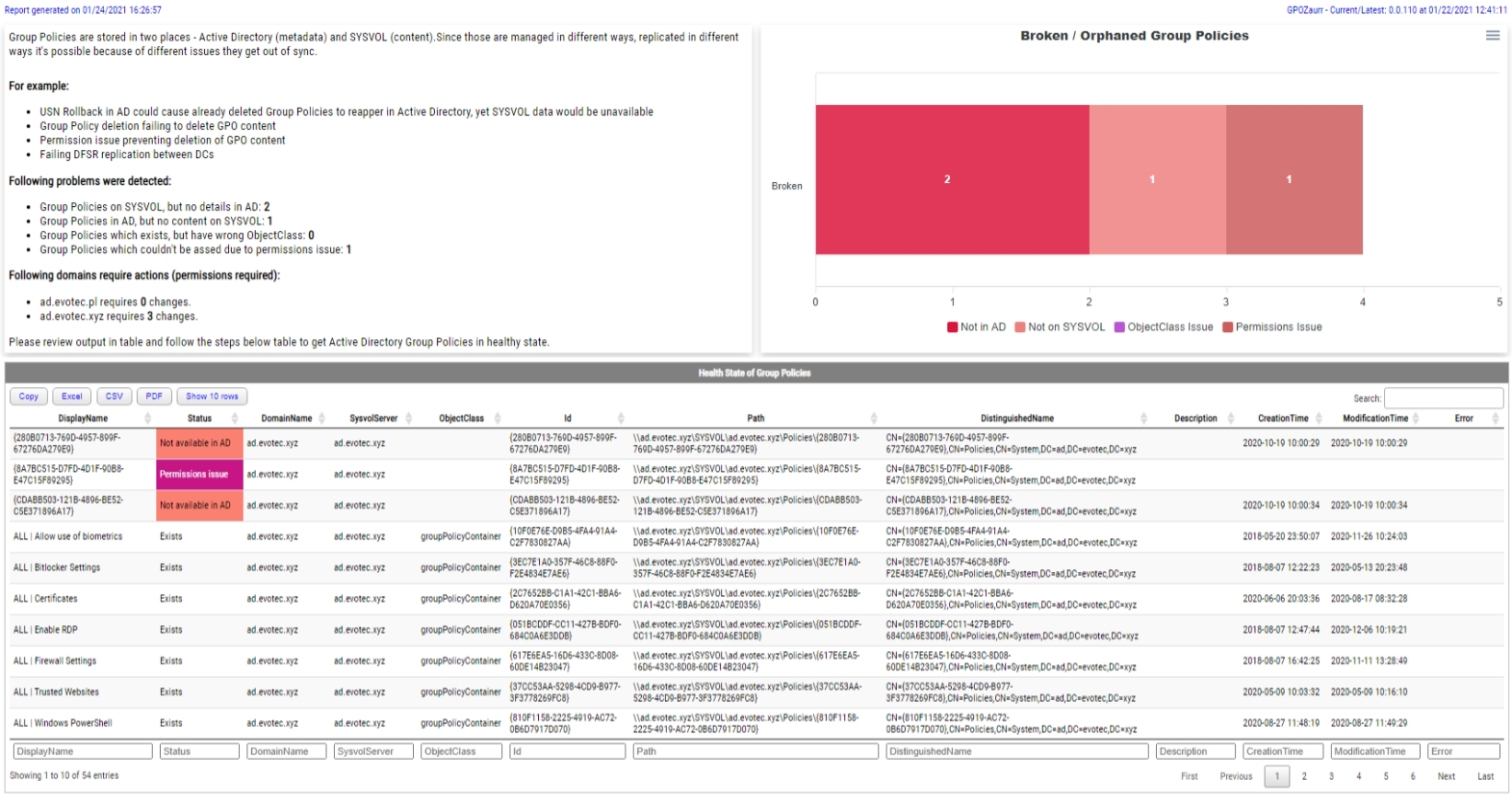Open the 'Show 10 rows' dropdown

pos(212,397)
